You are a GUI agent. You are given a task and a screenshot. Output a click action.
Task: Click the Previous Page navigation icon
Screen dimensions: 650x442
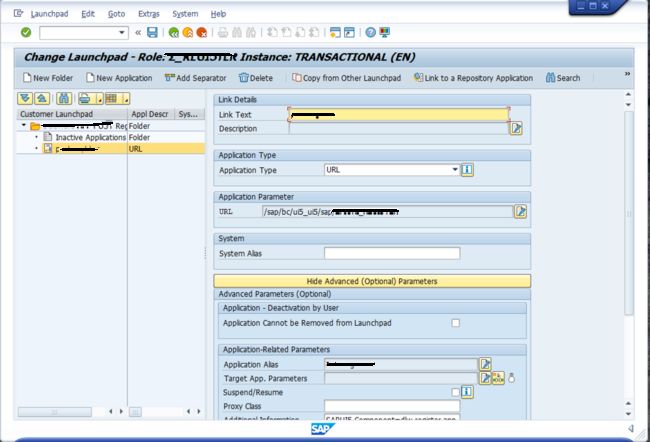click(286, 32)
